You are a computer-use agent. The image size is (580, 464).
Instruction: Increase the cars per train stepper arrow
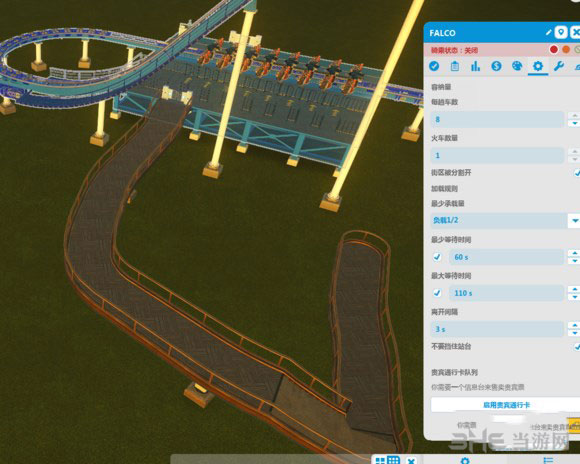click(574, 115)
